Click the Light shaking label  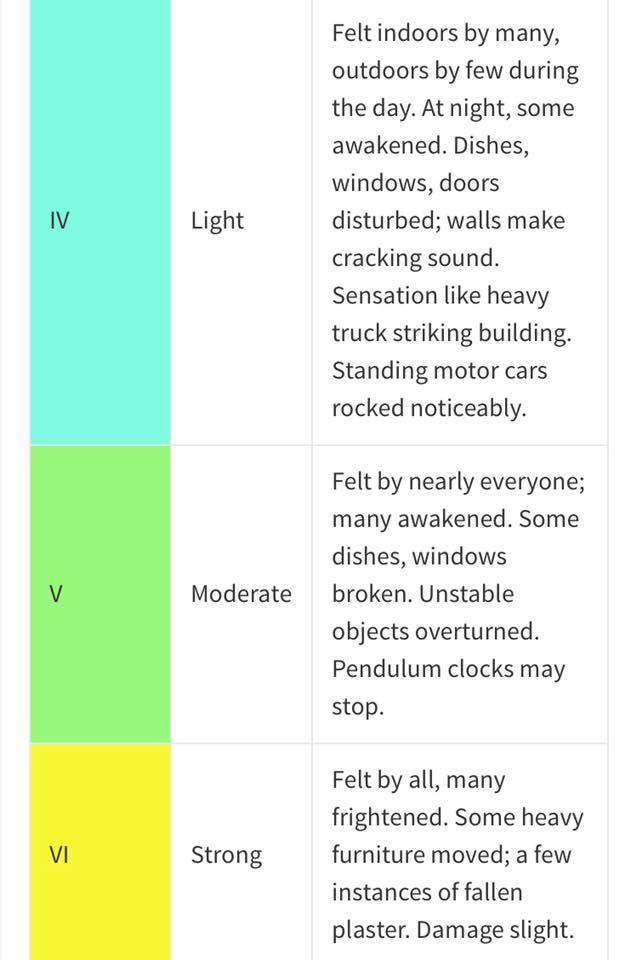pos(217,221)
